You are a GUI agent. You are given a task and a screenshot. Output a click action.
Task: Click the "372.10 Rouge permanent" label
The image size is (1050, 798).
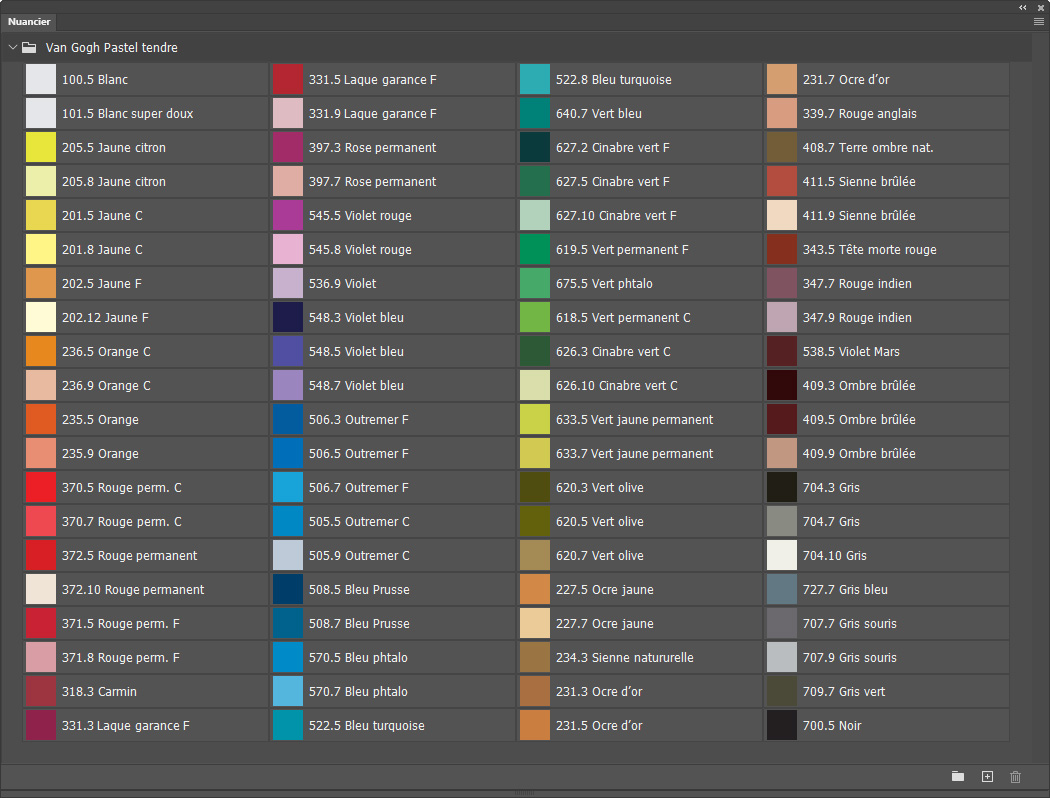click(133, 590)
